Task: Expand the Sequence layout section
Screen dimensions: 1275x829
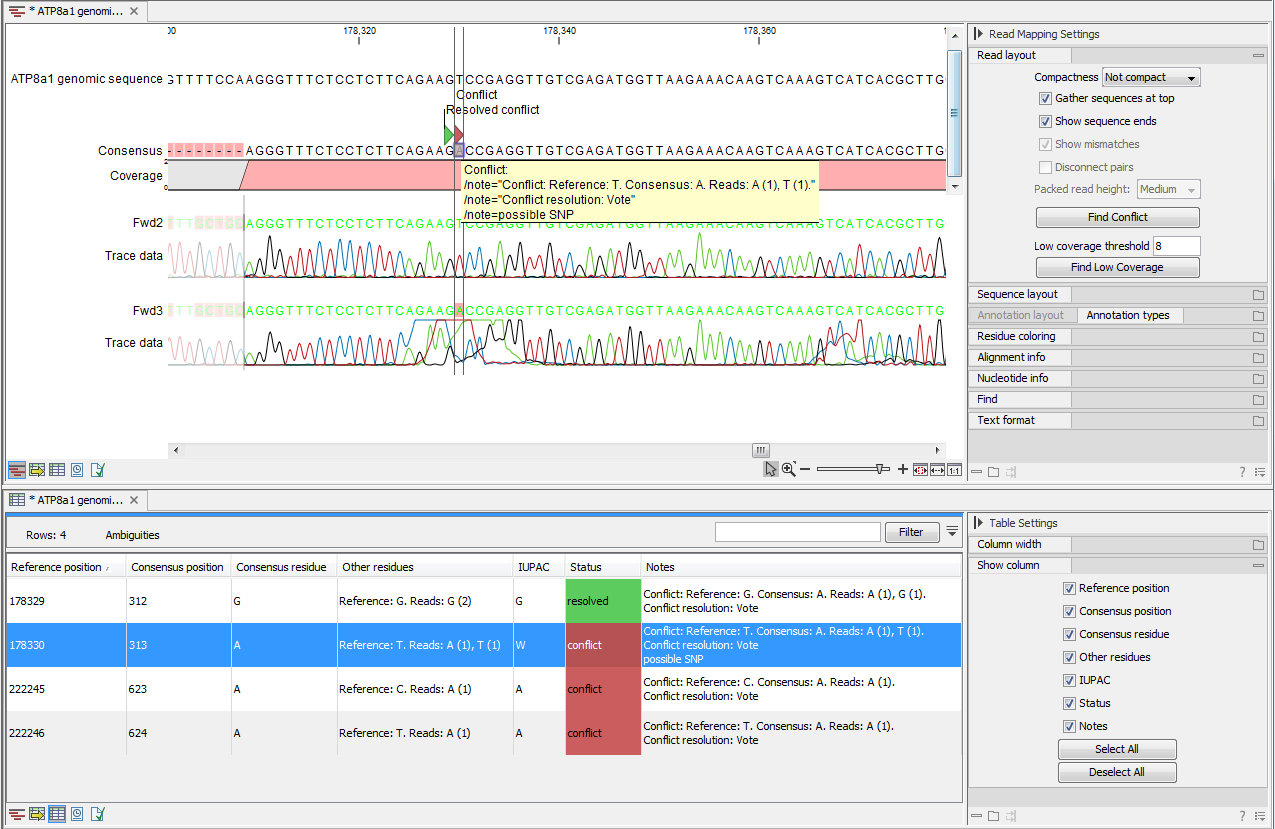Action: [x=1018, y=294]
